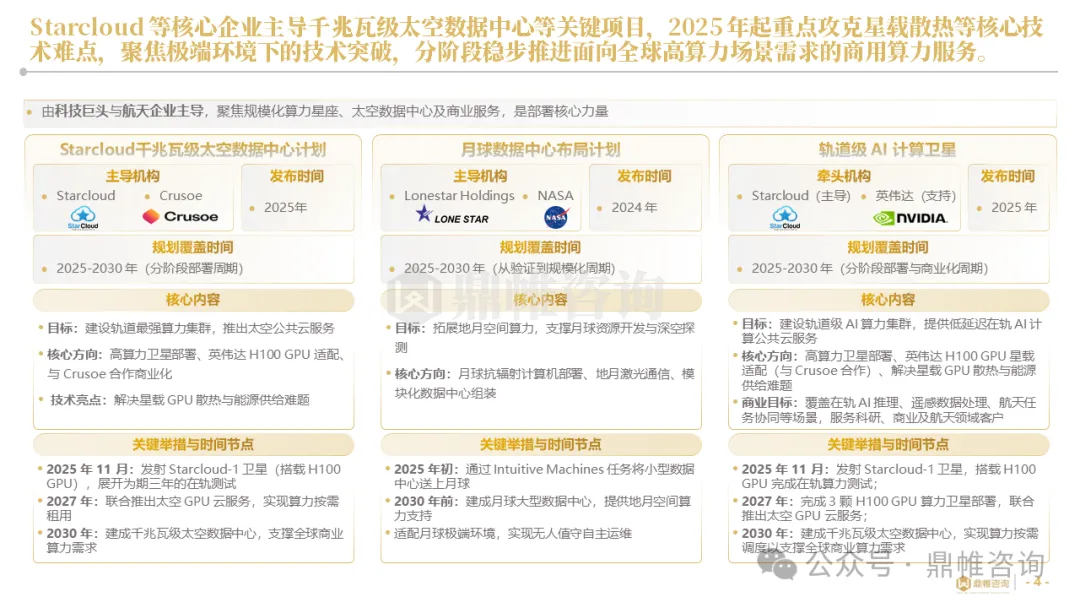Click the Crusoe logo
Screen dimensions: 1080x608
tap(180, 217)
